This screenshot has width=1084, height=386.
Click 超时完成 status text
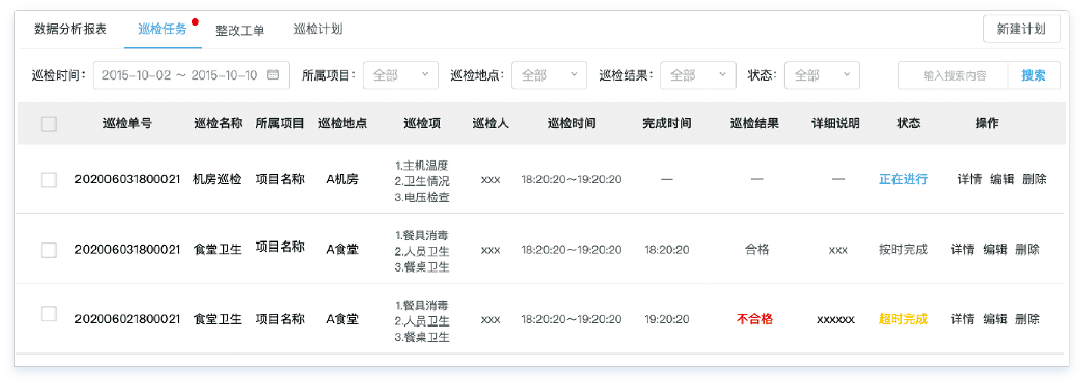point(903,319)
